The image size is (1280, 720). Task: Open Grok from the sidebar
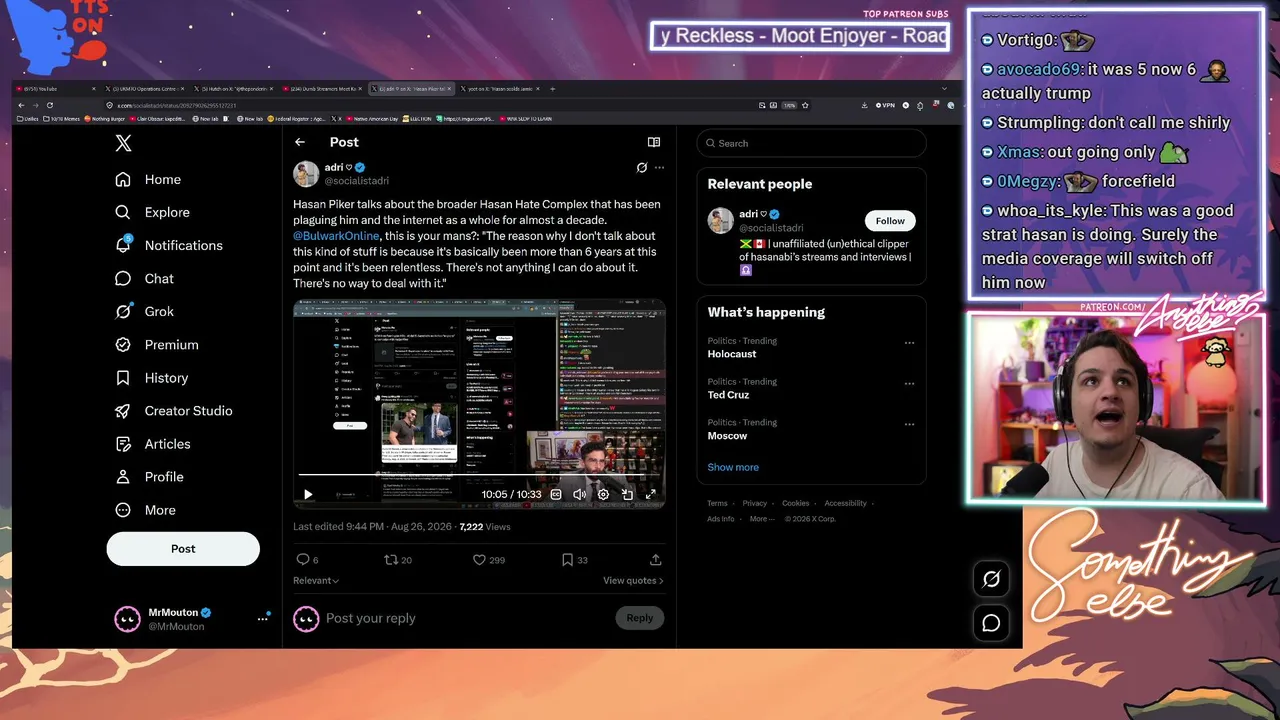tap(144, 311)
